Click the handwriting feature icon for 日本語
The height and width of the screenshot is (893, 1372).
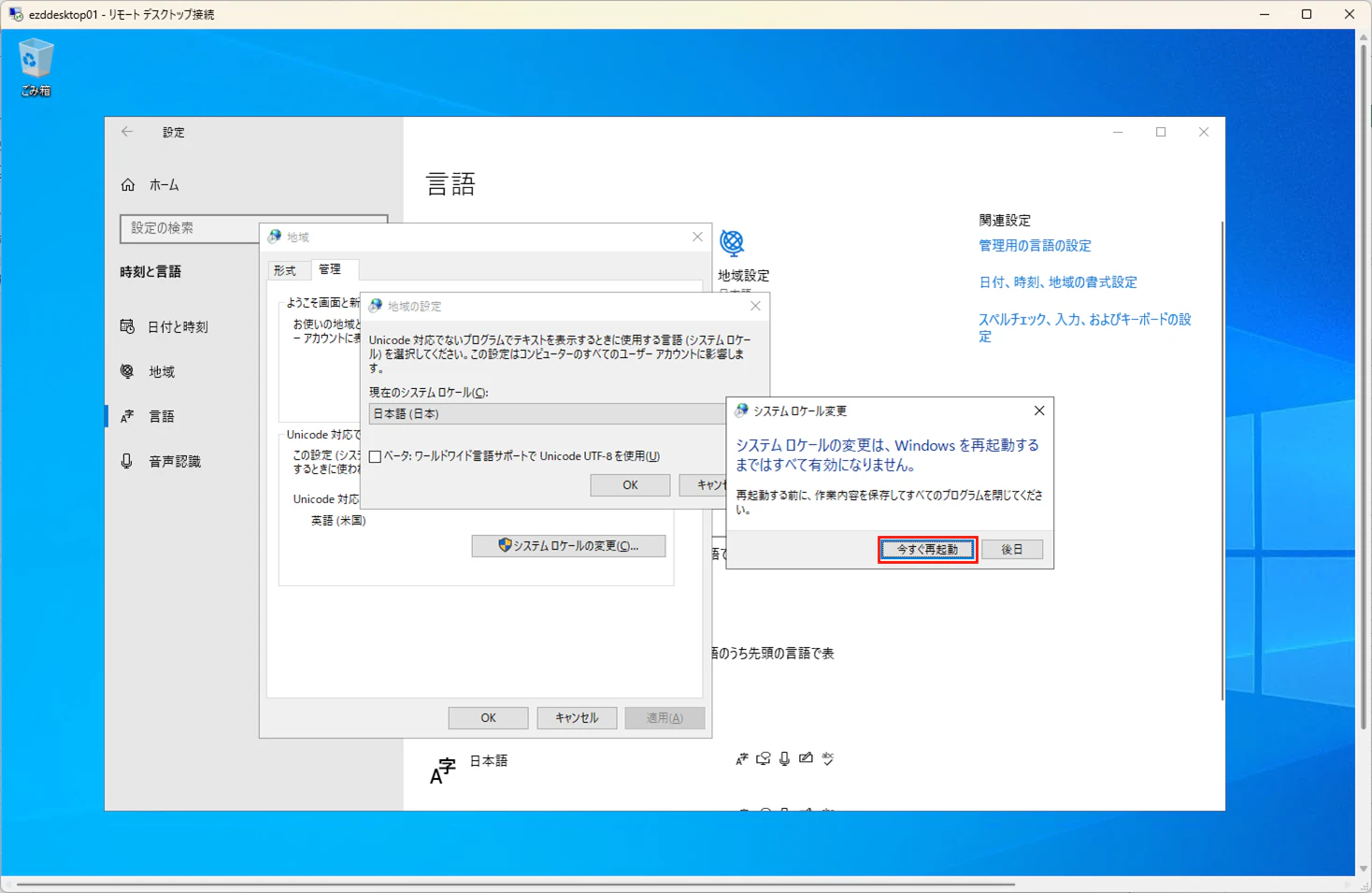806,759
